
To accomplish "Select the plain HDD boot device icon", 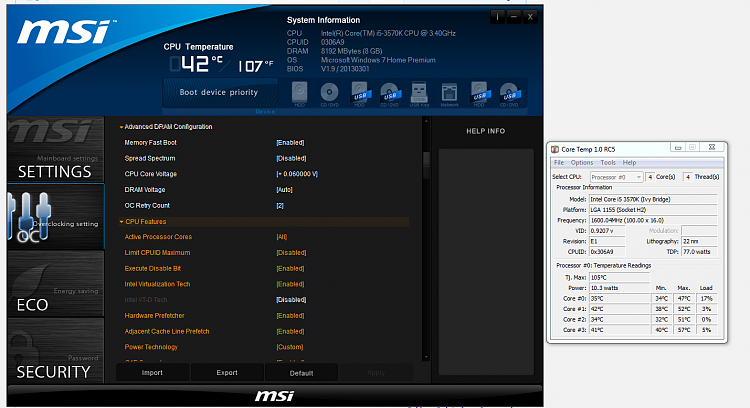I will tap(299, 93).
